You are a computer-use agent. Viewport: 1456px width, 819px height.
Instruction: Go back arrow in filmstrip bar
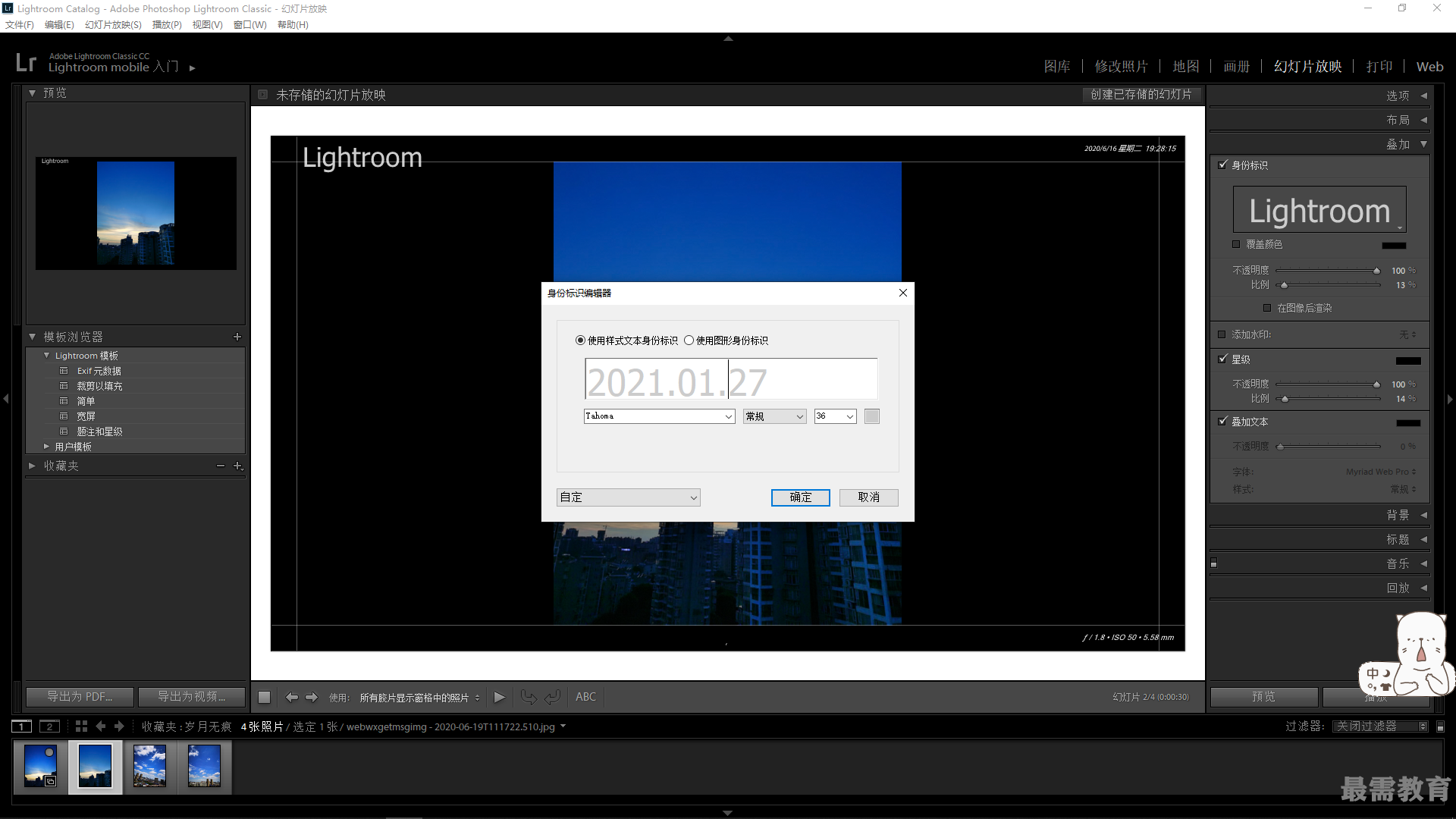(x=101, y=726)
